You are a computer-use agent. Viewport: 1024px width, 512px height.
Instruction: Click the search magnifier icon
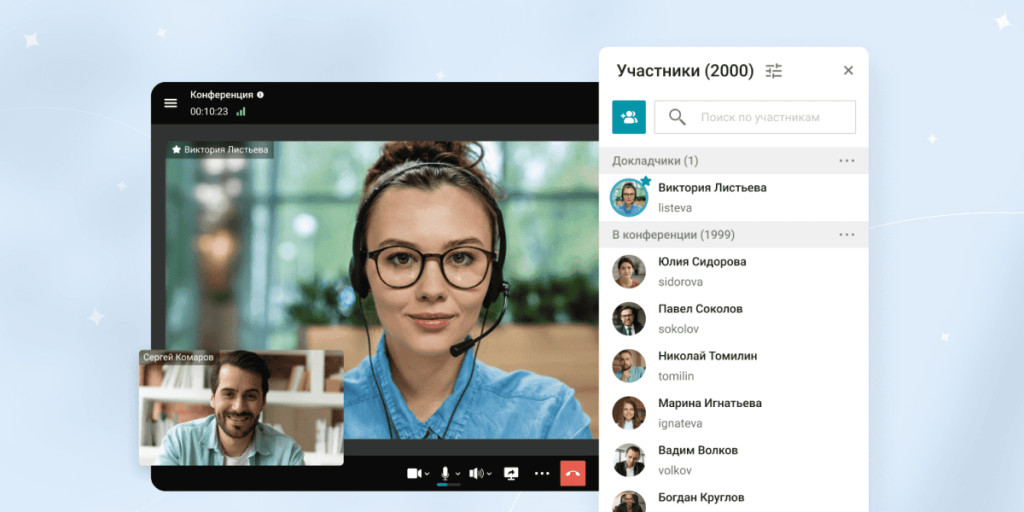click(x=677, y=118)
